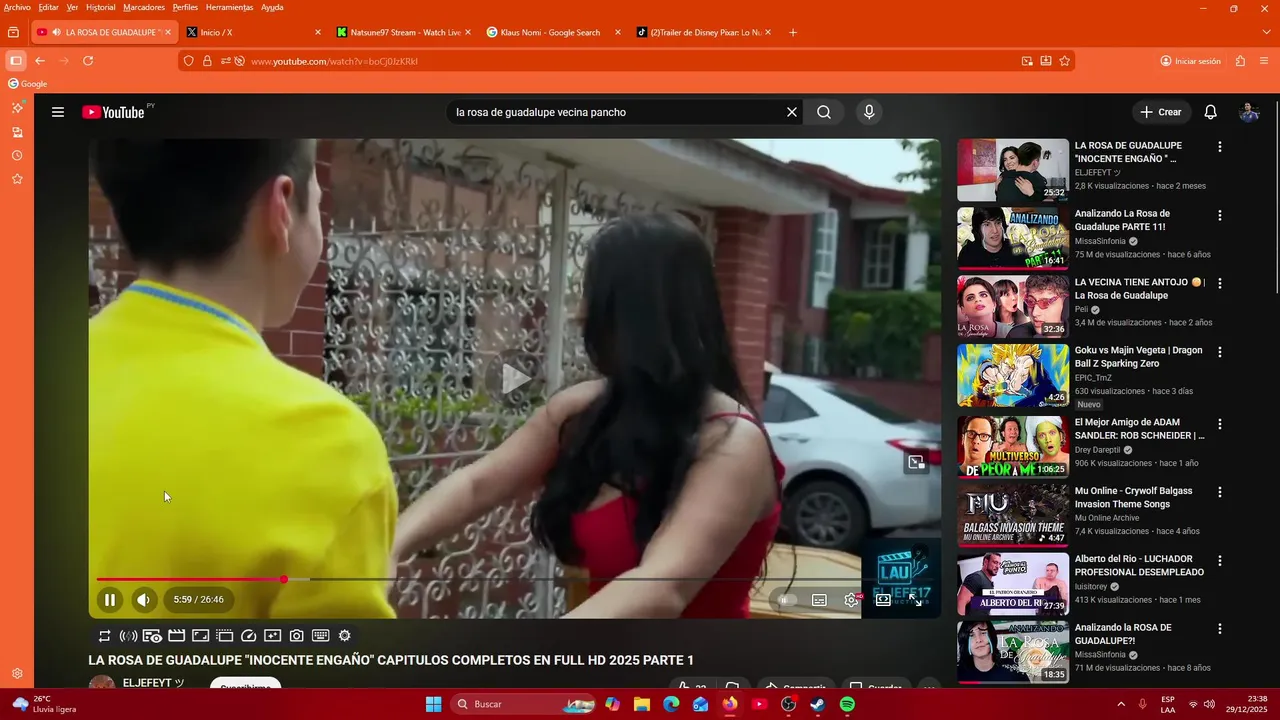
Task: Open the Historial menu
Action: (101, 7)
